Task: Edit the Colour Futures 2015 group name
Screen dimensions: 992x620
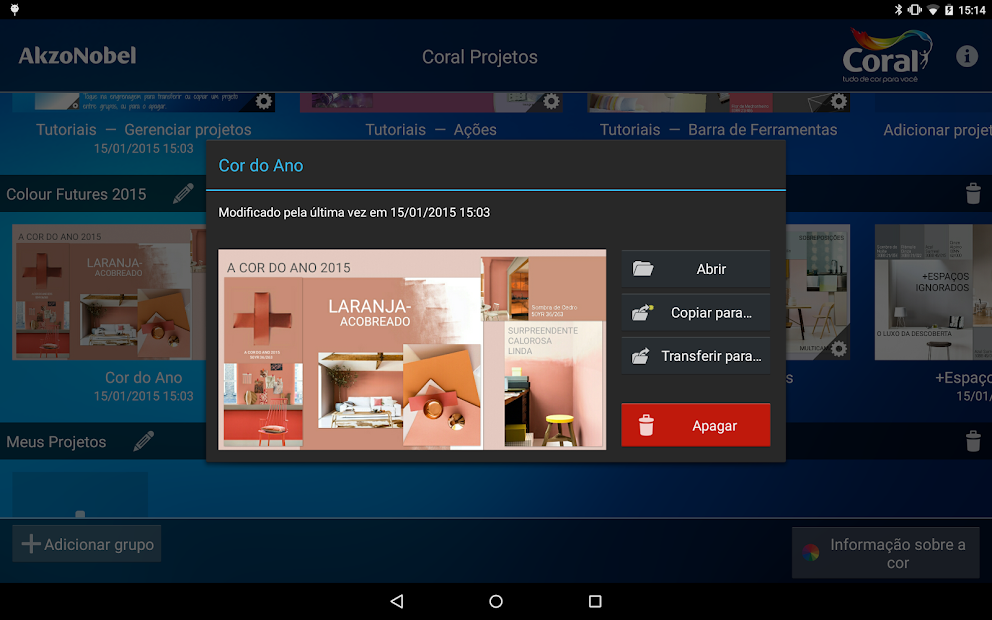Action: coord(183,194)
